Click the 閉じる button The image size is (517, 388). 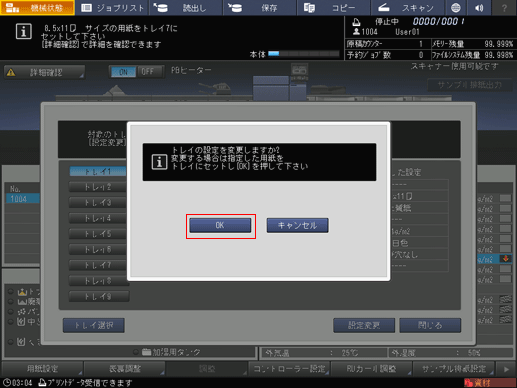point(430,325)
